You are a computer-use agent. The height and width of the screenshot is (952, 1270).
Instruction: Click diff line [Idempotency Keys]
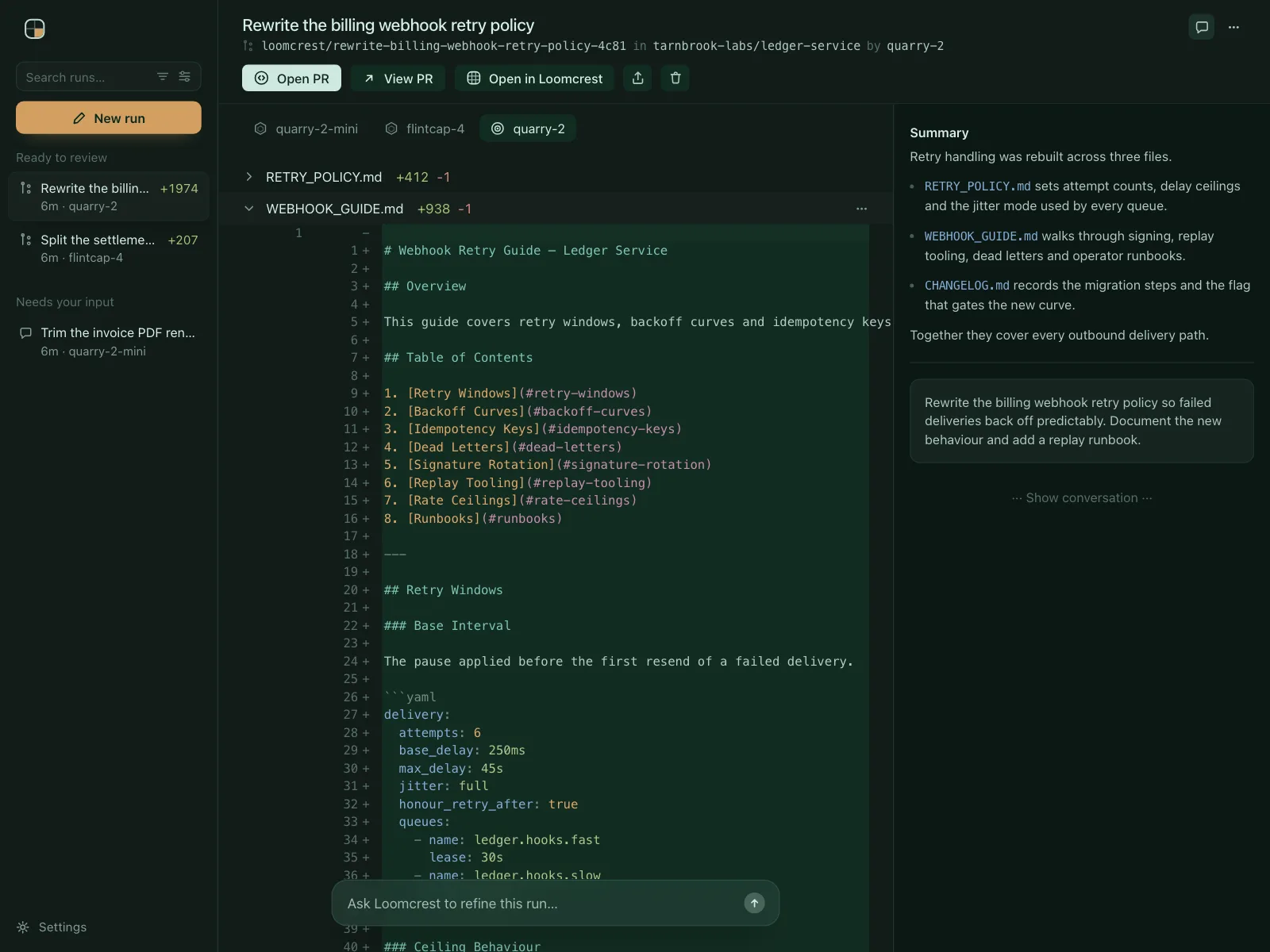[533, 429]
